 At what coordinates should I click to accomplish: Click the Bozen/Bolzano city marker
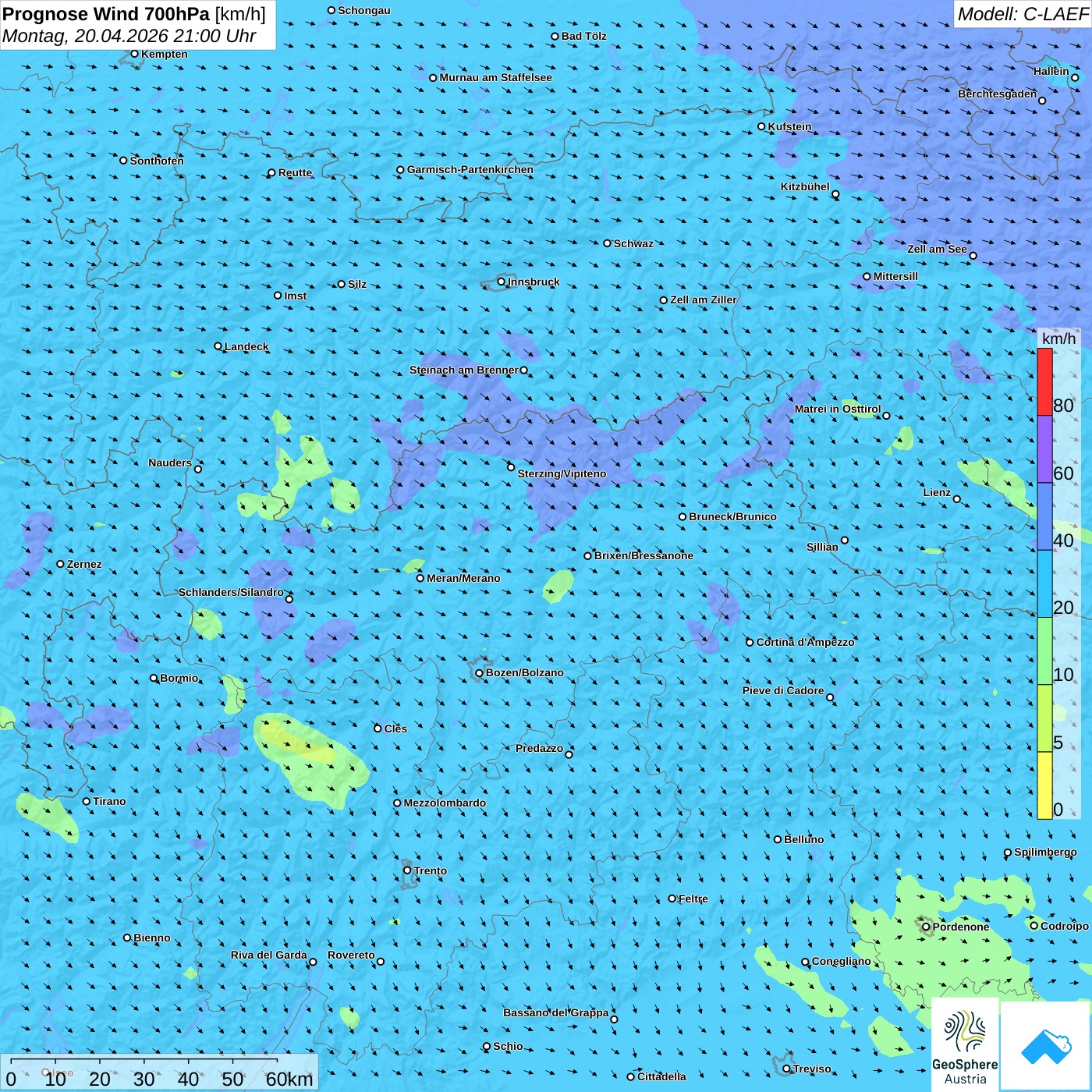479,672
